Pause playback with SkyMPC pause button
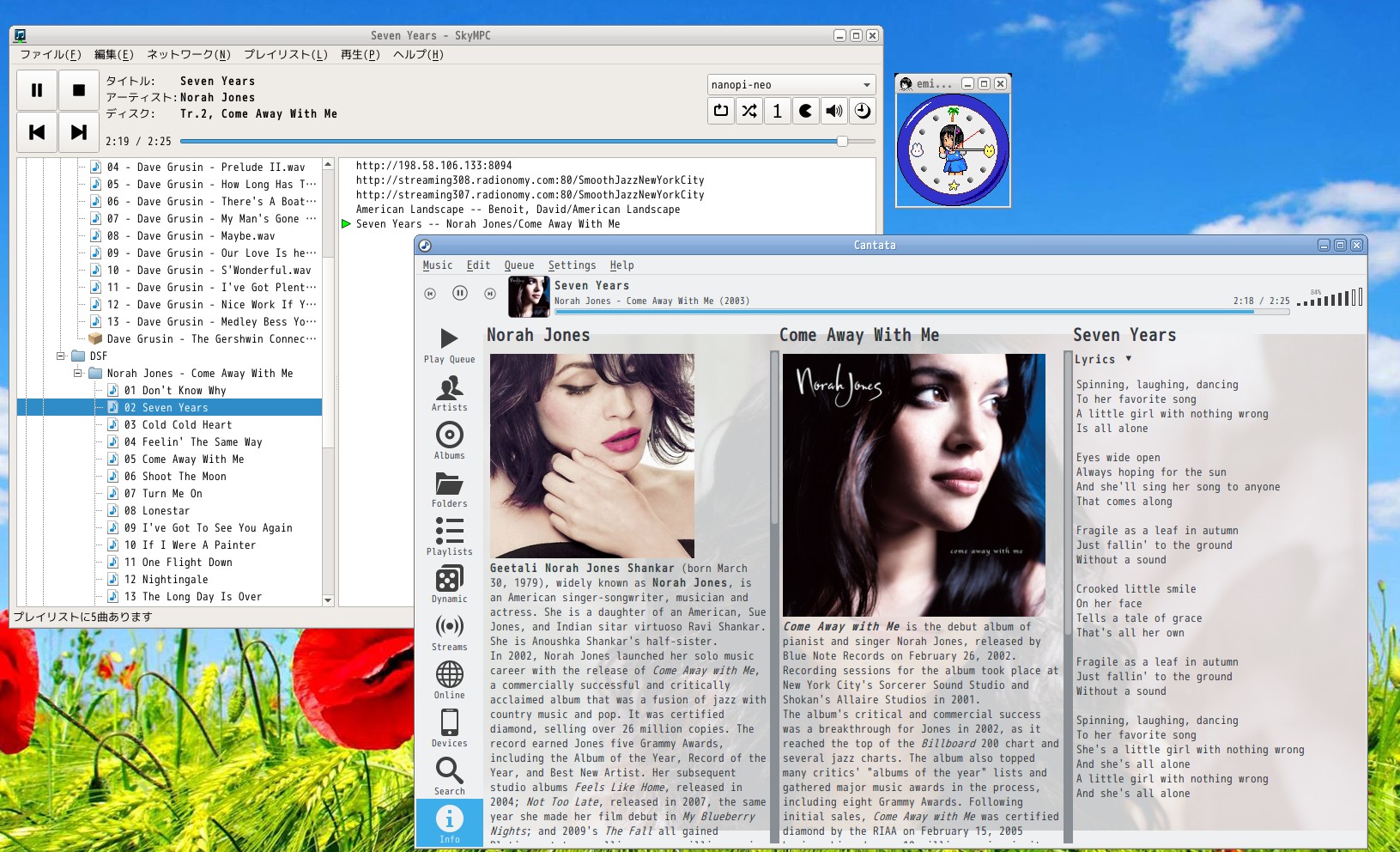 tap(37, 90)
